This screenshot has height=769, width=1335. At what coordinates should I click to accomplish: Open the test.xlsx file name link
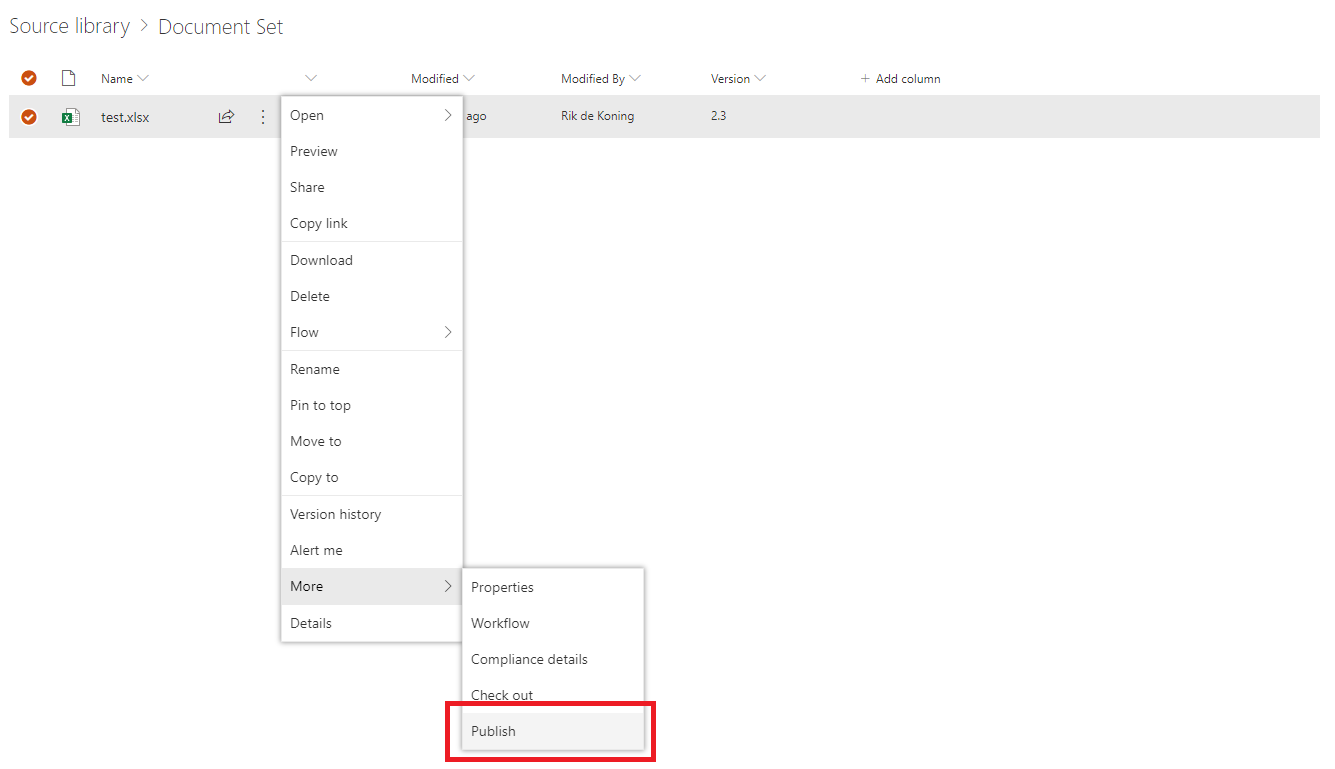click(125, 117)
